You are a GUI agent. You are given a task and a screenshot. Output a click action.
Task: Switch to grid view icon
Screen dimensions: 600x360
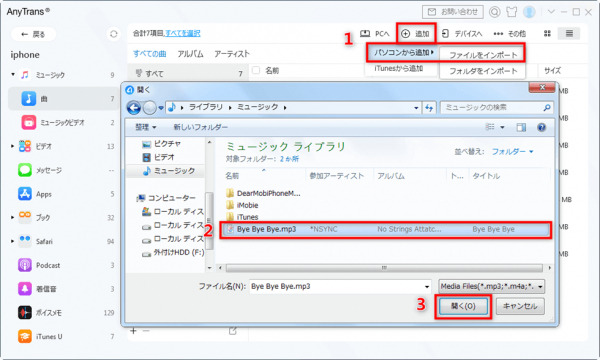tap(547, 34)
